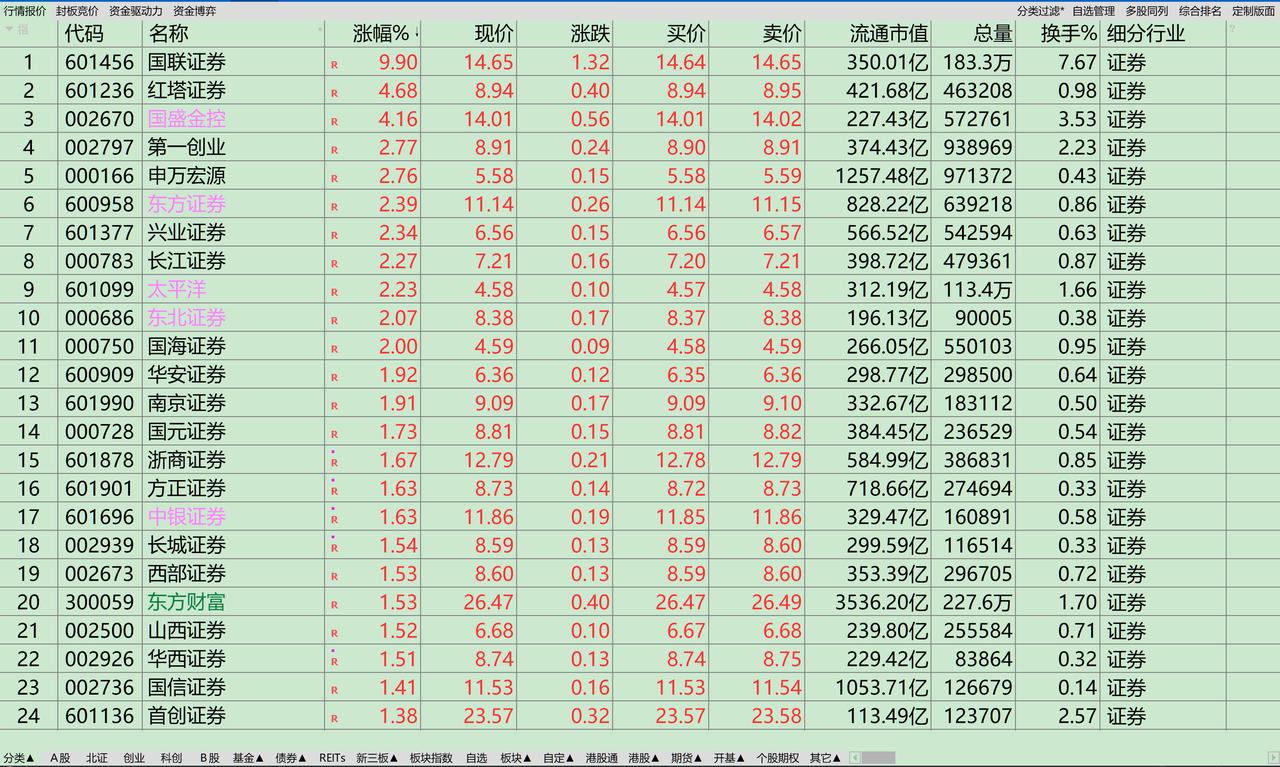The width and height of the screenshot is (1280, 767).
Task: Switch to the 资金博弈 tab
Action: pyautogui.click(x=194, y=10)
